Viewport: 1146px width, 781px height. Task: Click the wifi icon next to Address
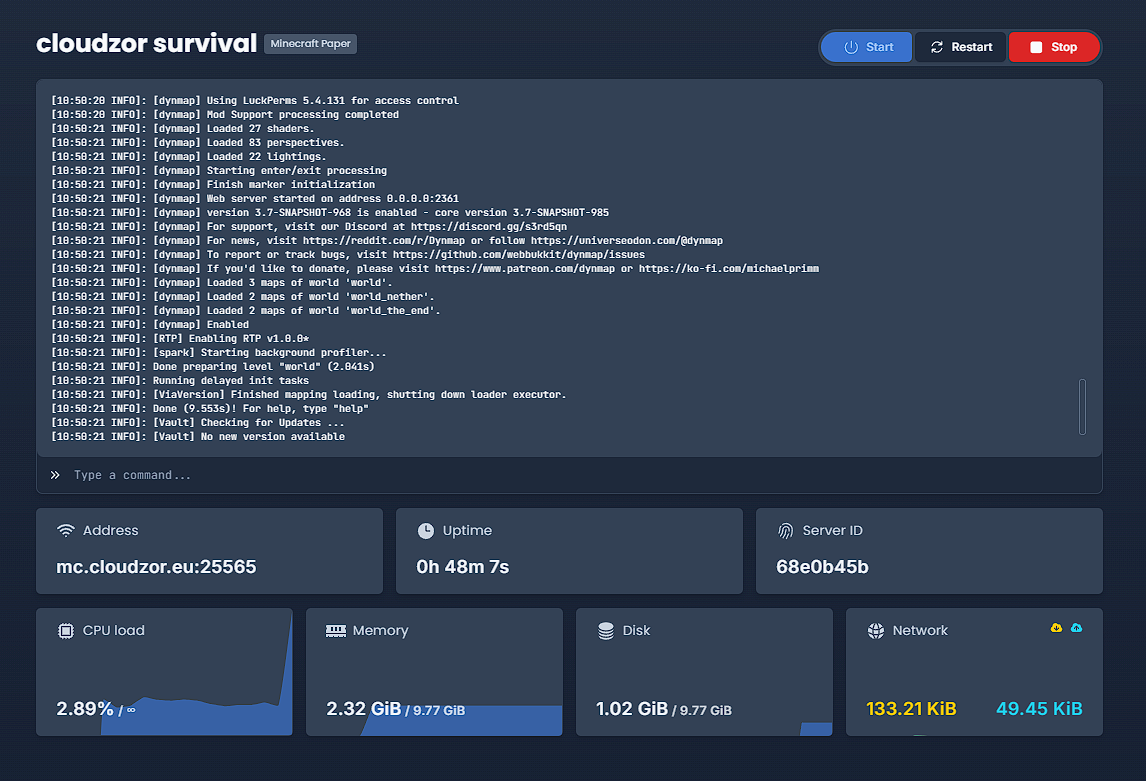click(66, 530)
